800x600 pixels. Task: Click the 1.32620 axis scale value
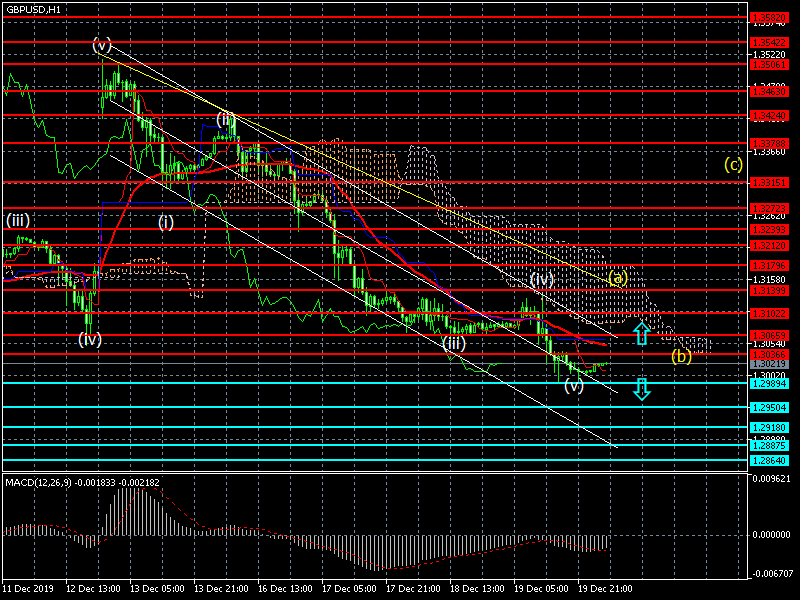point(769,216)
